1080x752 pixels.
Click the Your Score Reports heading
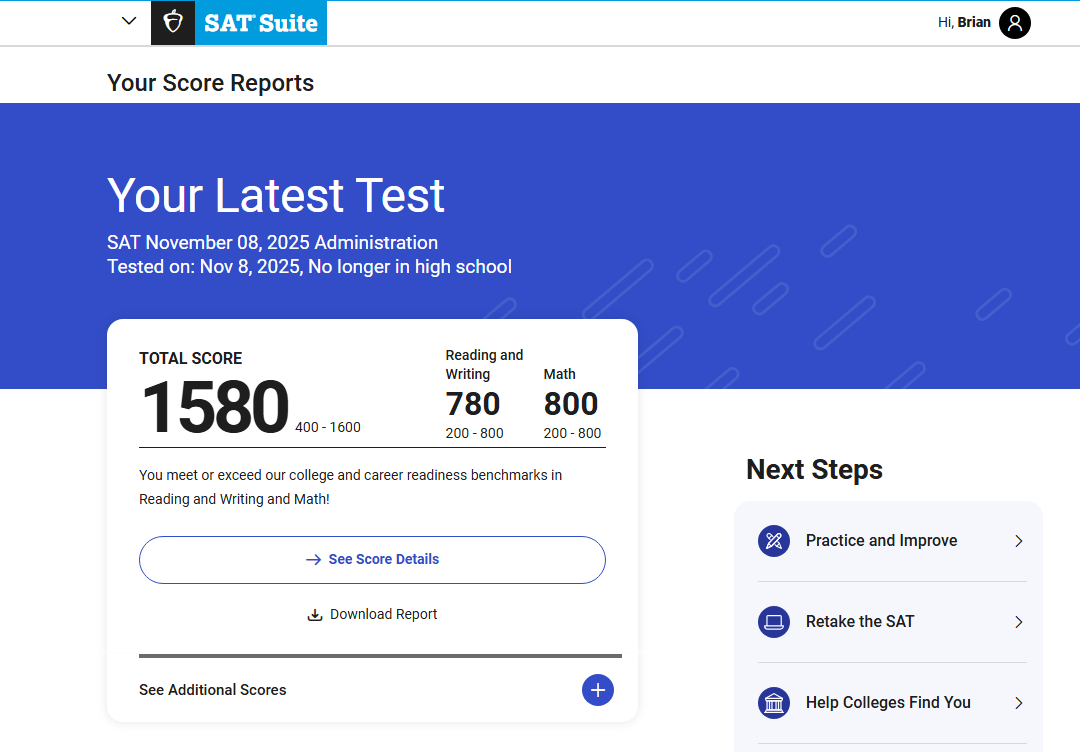click(210, 83)
